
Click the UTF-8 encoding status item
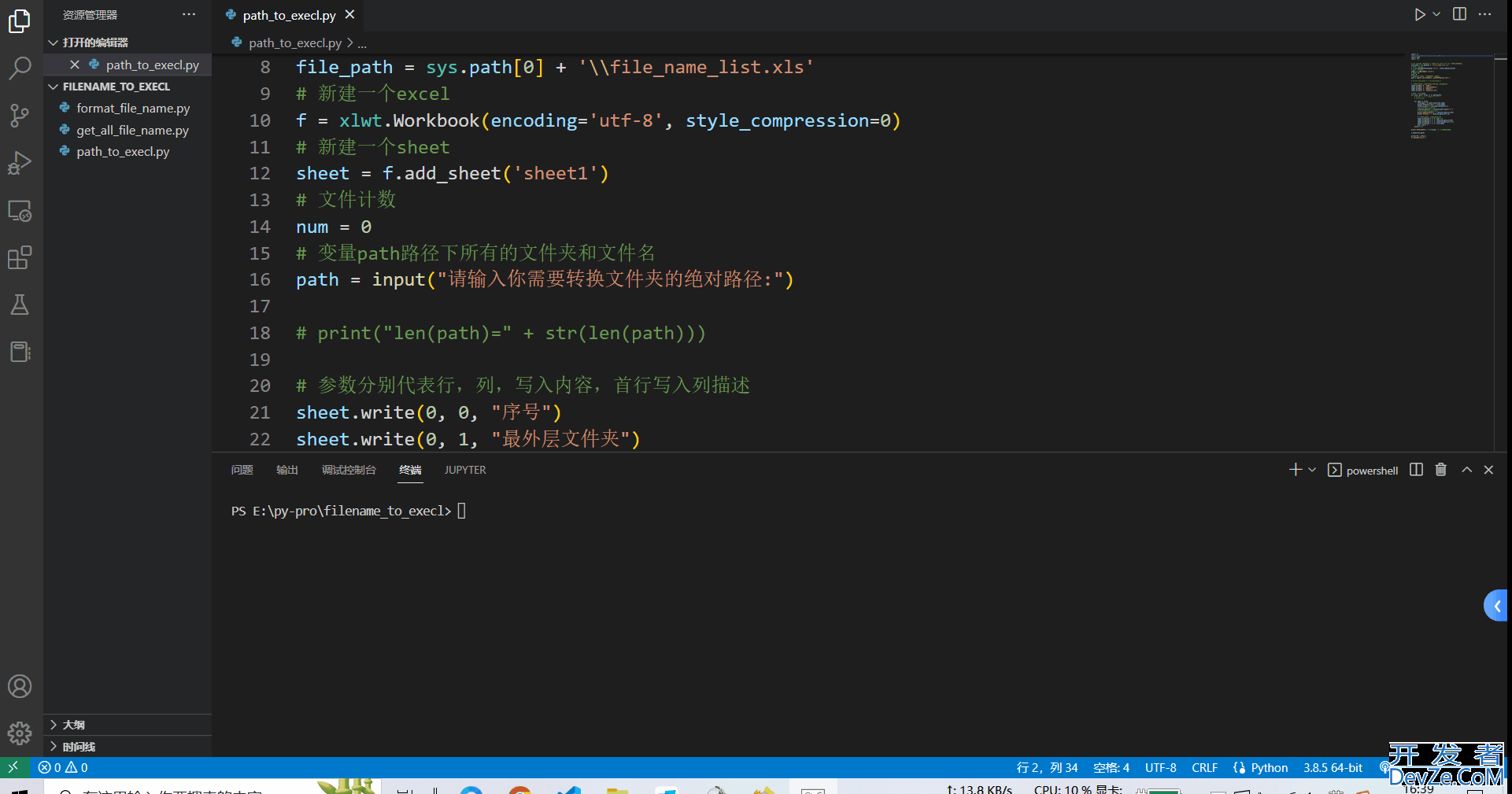tap(1160, 767)
